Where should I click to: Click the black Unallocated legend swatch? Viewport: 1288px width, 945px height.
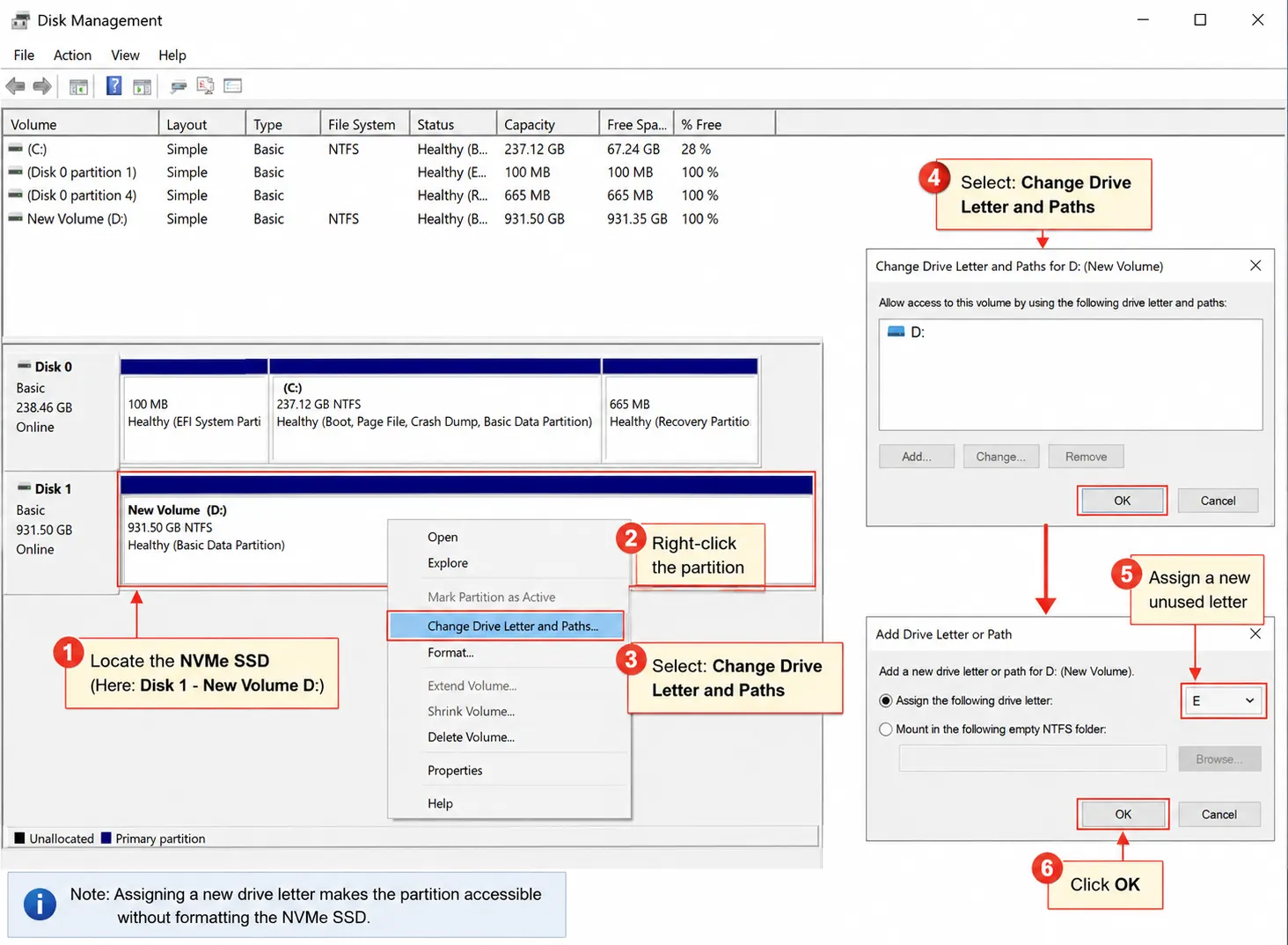pos(19,838)
